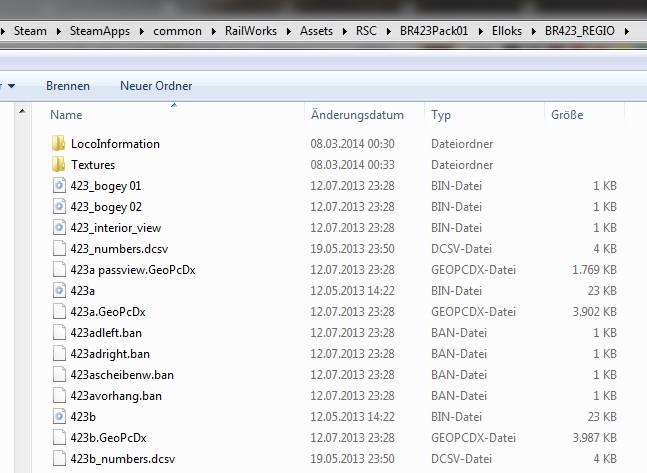Screen dimensions: 647x473
Task: Select the 423adright.ban file icon
Action: pyautogui.click(x=59, y=354)
